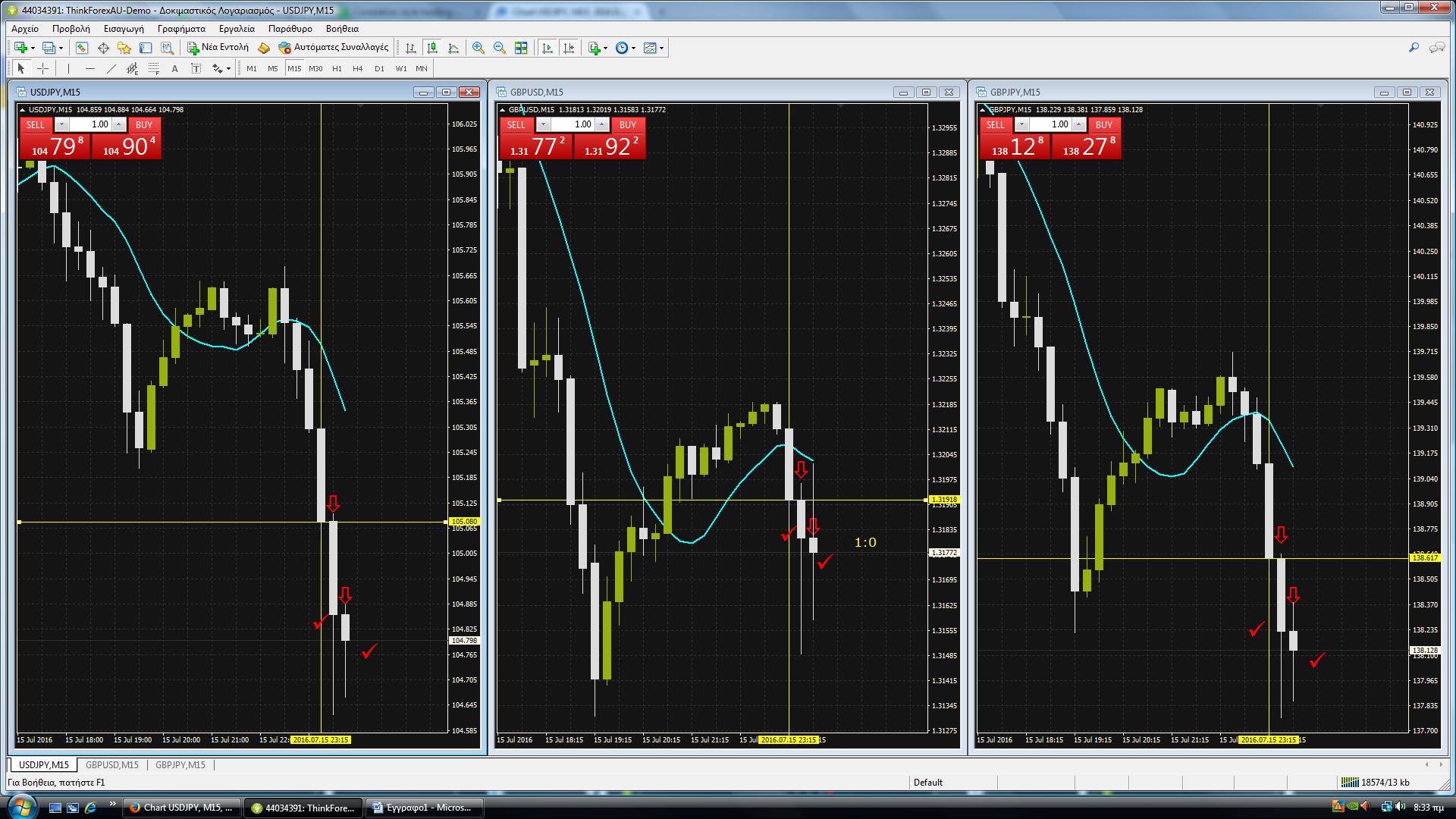Switch to line chart display icon
This screenshot has width=1456, height=819.
[x=453, y=48]
